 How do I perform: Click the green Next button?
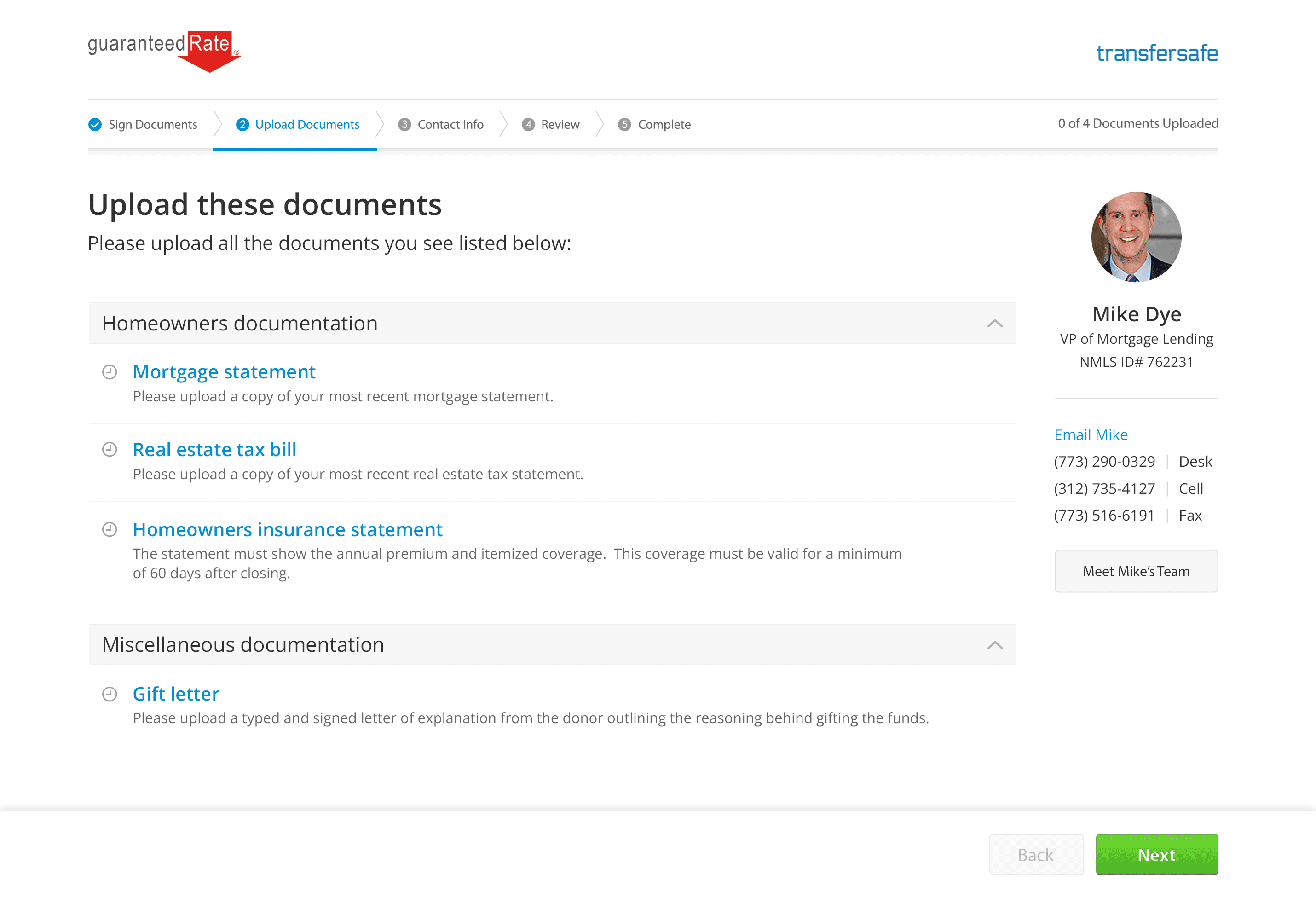(1156, 854)
